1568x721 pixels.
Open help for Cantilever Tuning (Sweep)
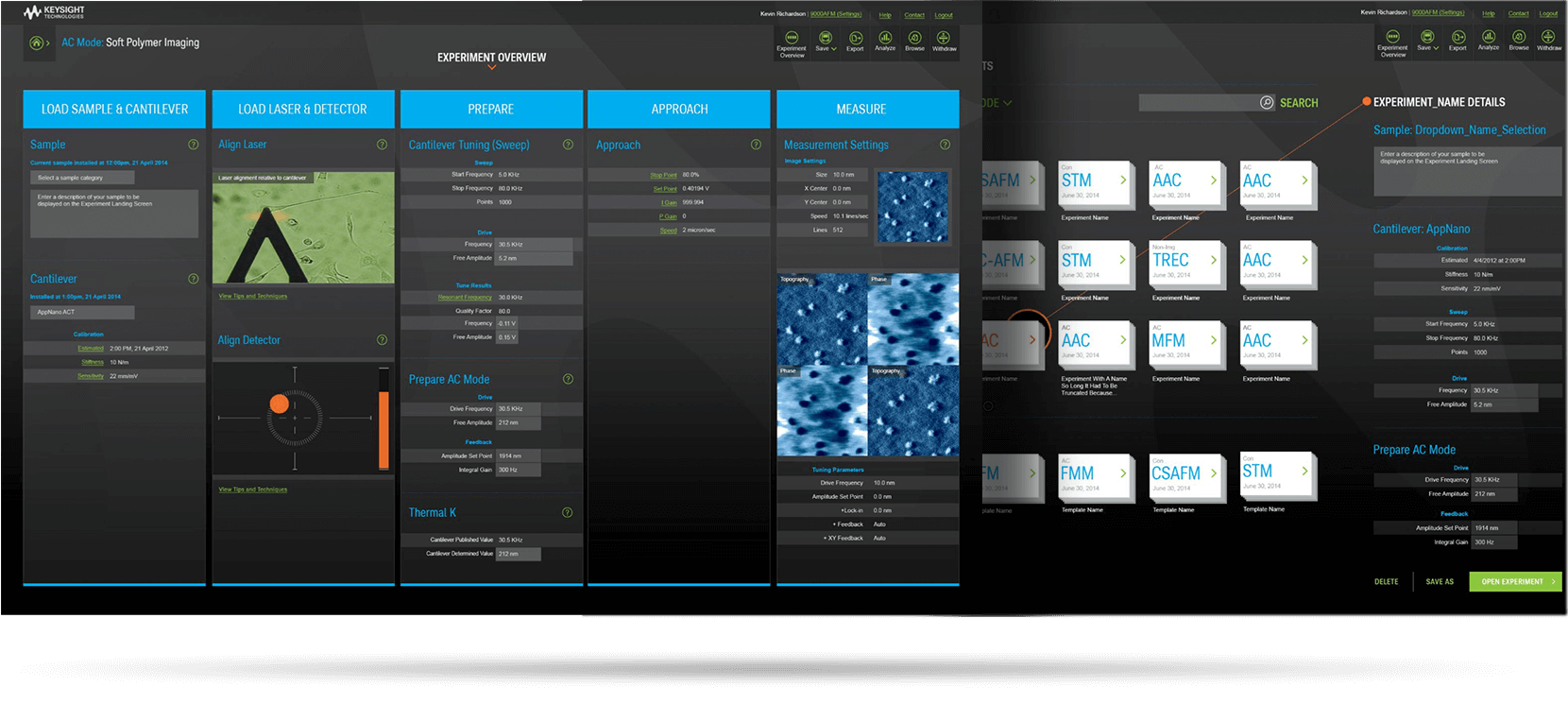(568, 145)
